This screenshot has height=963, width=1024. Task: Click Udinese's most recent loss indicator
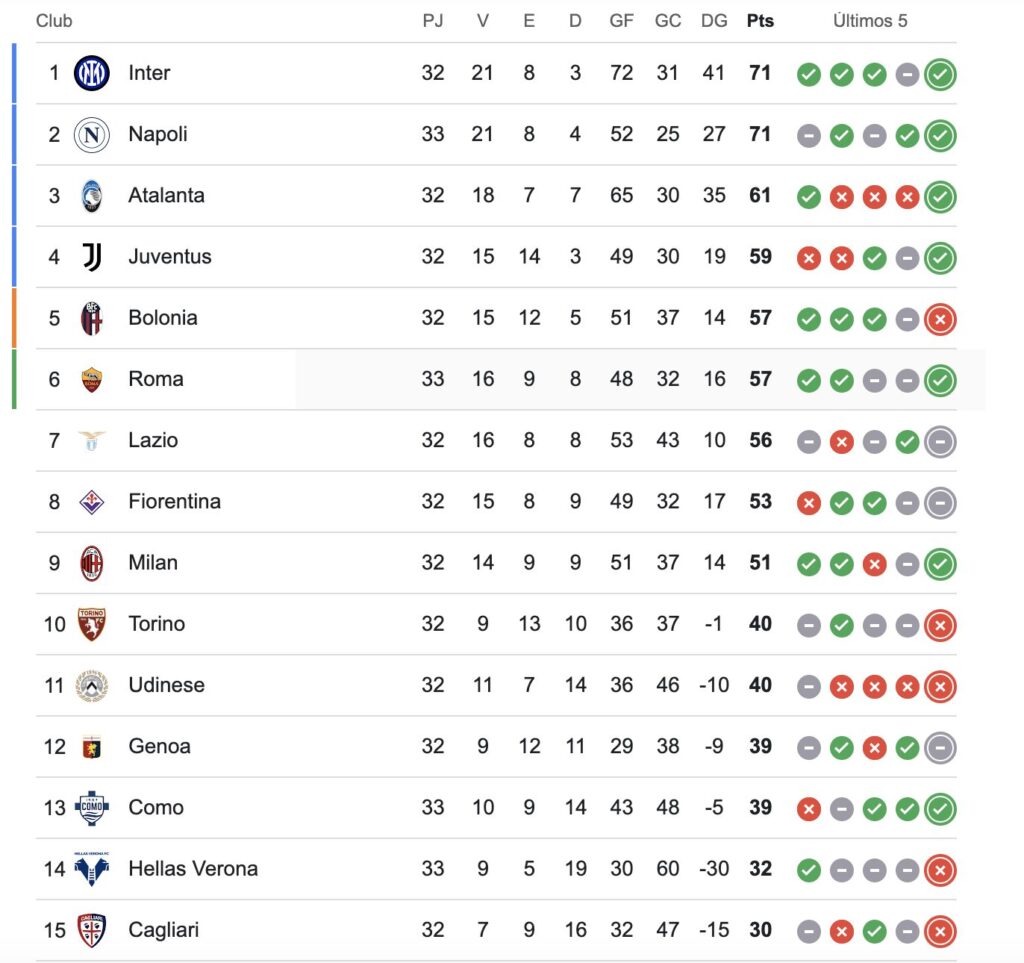click(x=940, y=686)
